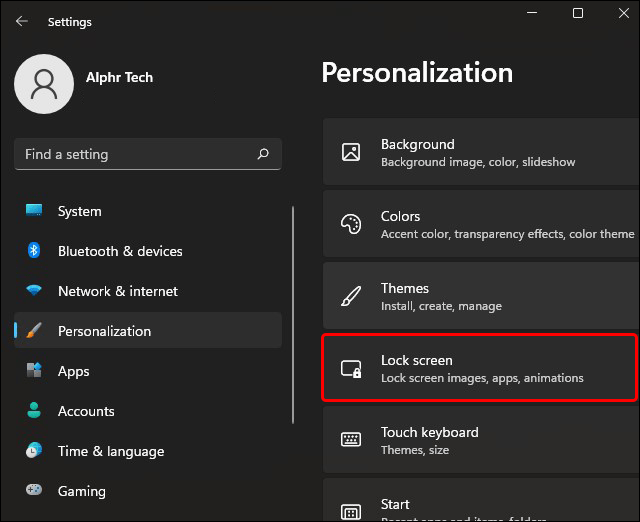
Task: Open Touch keyboard themes and size
Action: [x=480, y=440]
